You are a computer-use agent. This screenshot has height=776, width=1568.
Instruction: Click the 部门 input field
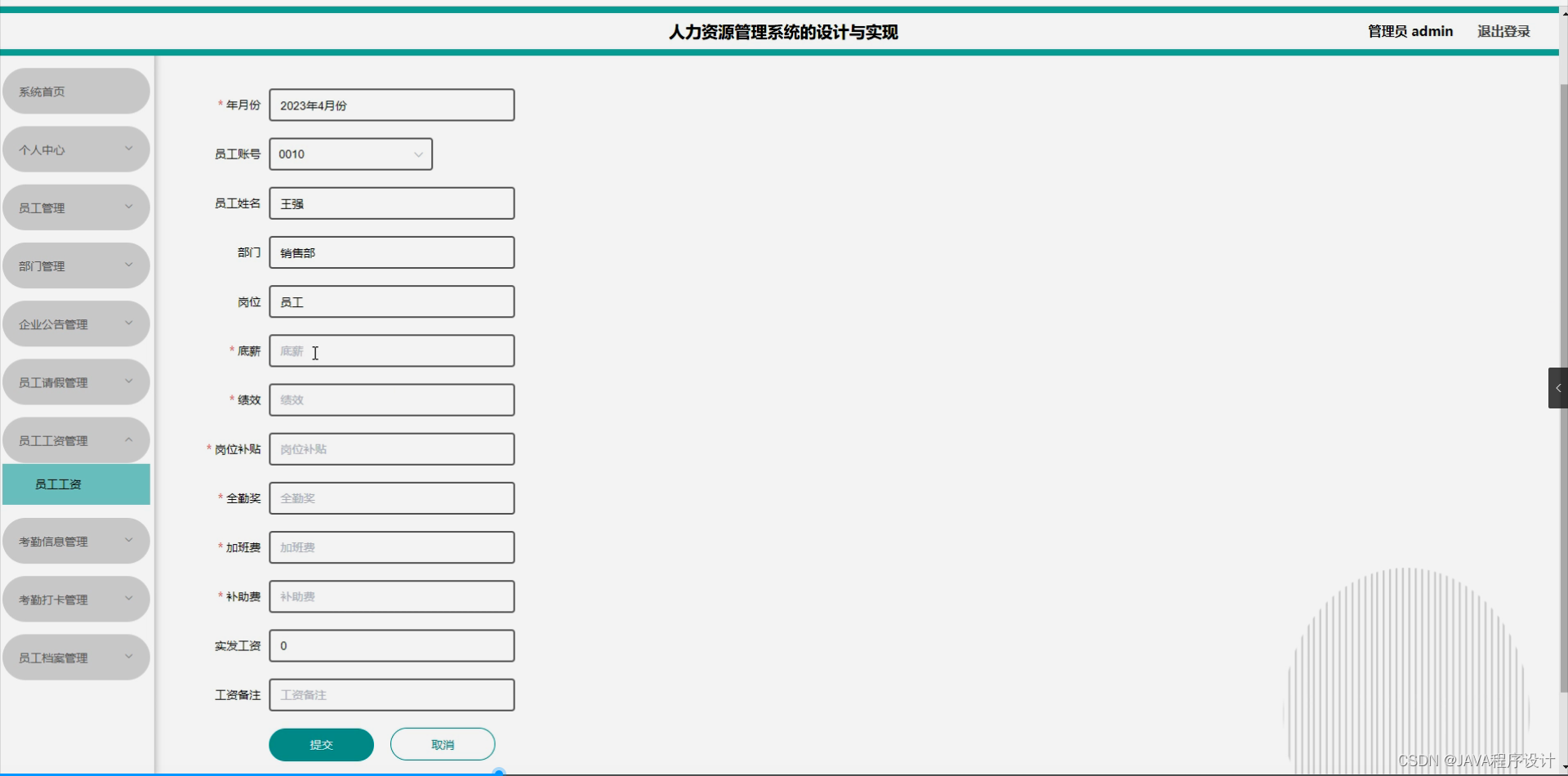point(392,252)
